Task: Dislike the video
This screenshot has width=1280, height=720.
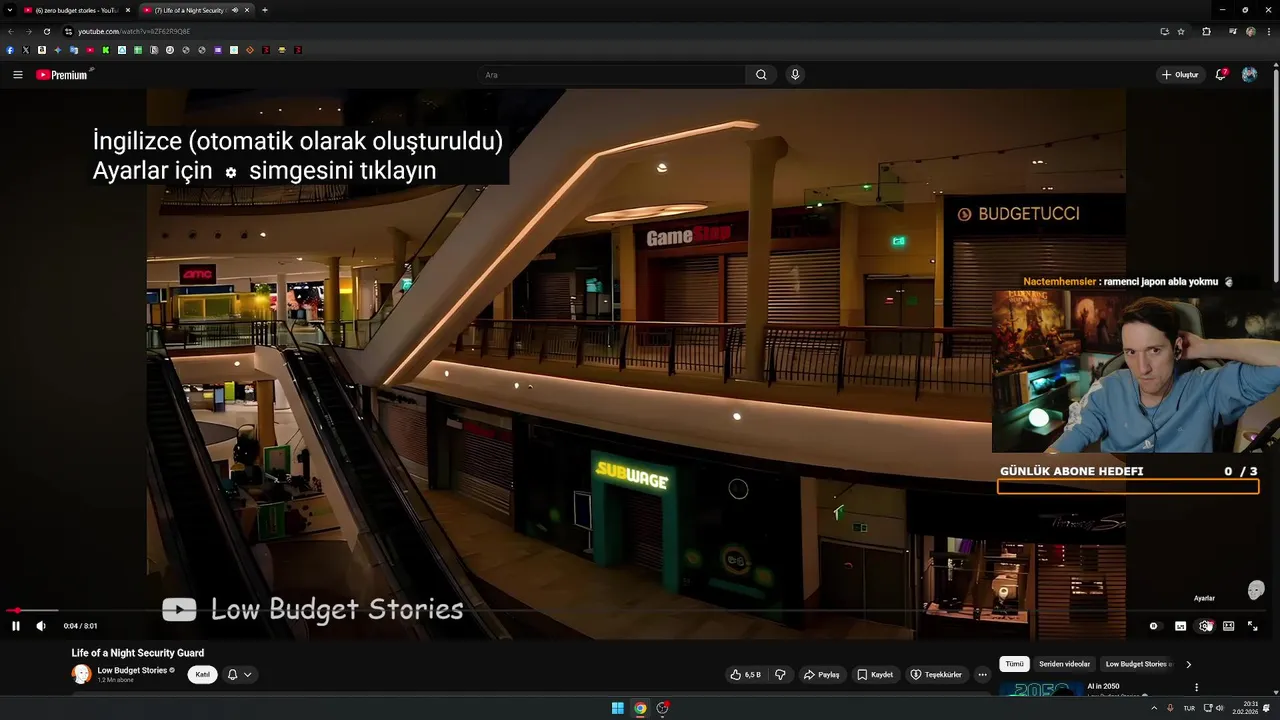Action: (781, 675)
